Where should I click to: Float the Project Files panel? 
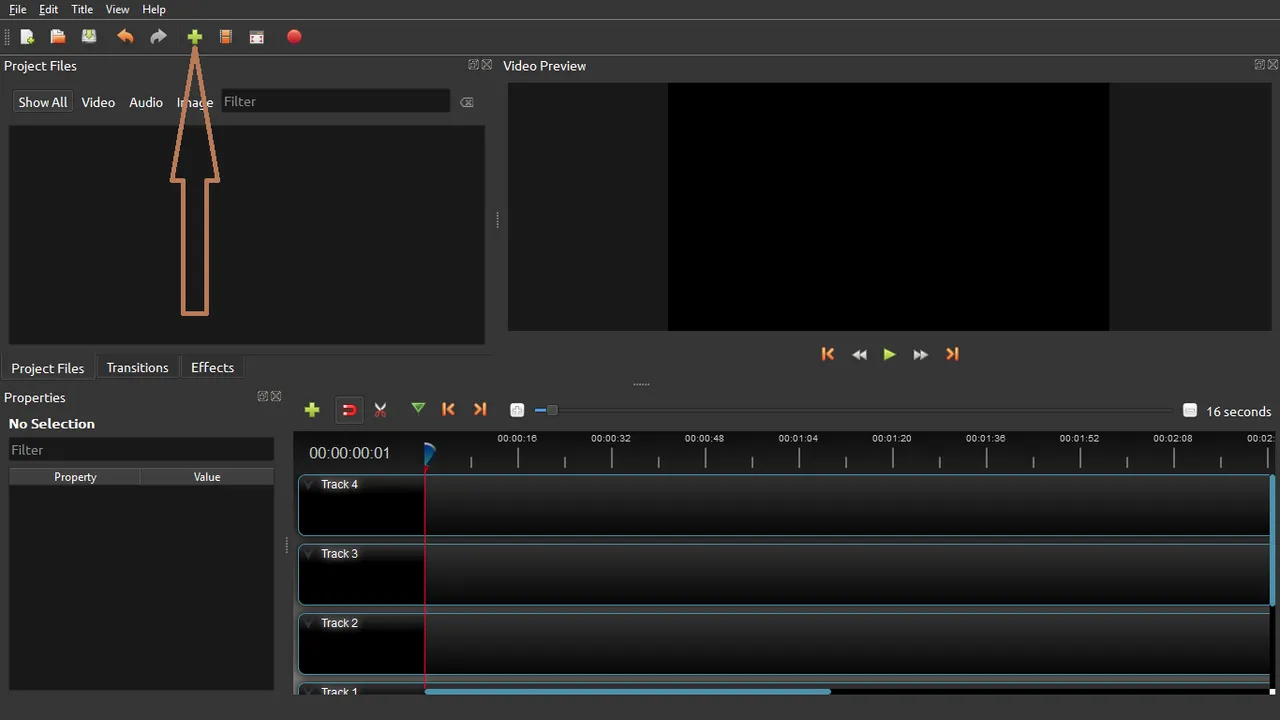coord(473,65)
